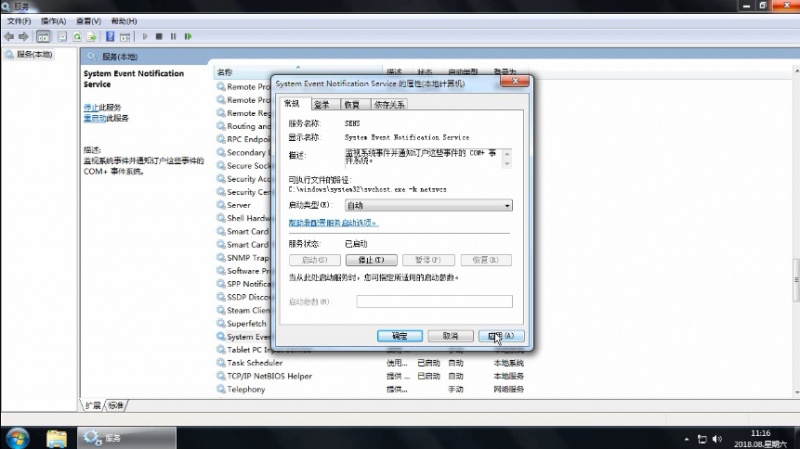800x449 pixels.
Task: Click the 停止(T) button in dialog
Action: coord(371,260)
